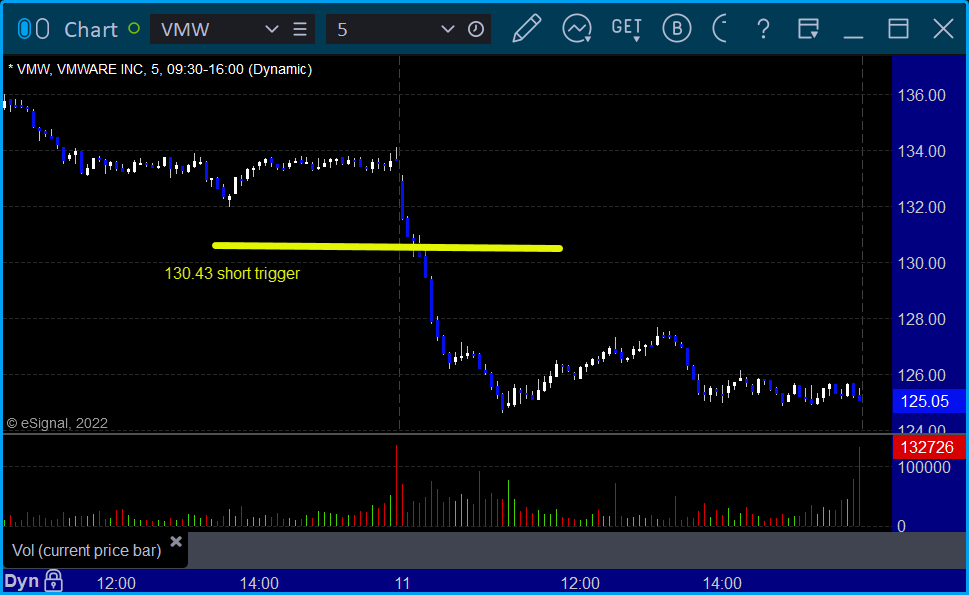Select the pencil drawing tools icon
969x595 pixels.
[527, 28]
